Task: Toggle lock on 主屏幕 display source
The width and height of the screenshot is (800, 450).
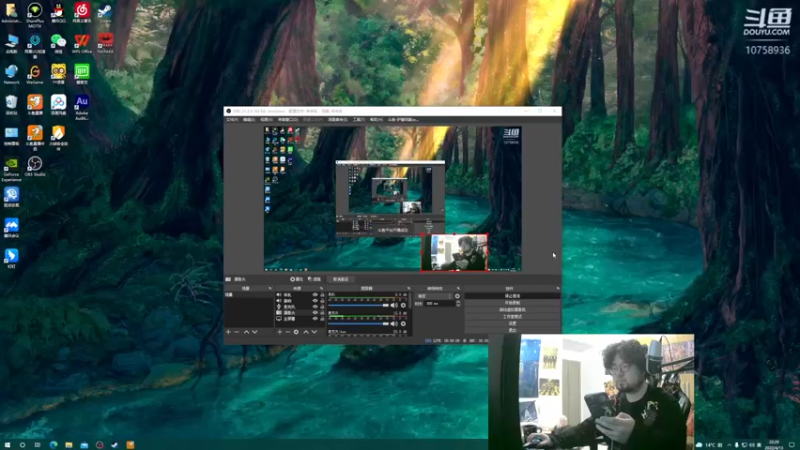Action: tap(322, 319)
